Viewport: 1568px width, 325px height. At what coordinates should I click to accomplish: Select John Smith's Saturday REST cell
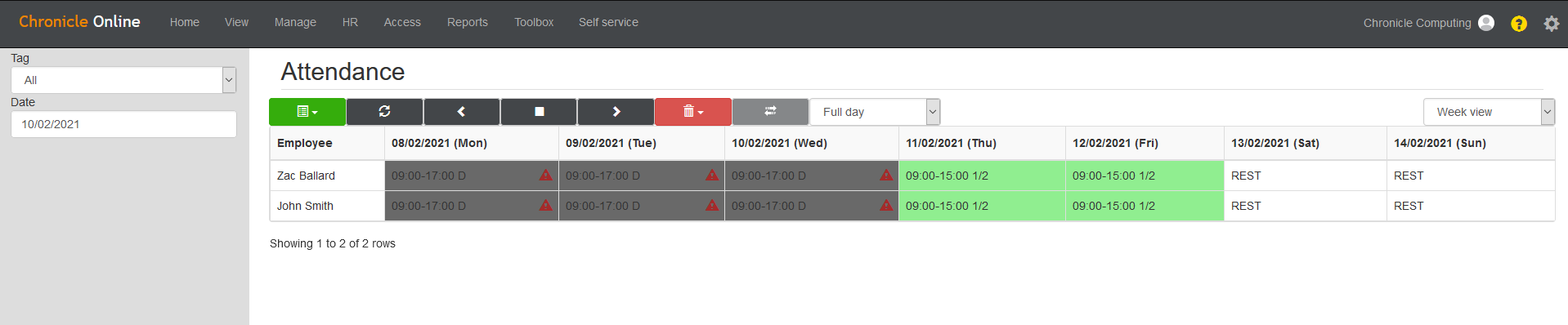point(1306,206)
